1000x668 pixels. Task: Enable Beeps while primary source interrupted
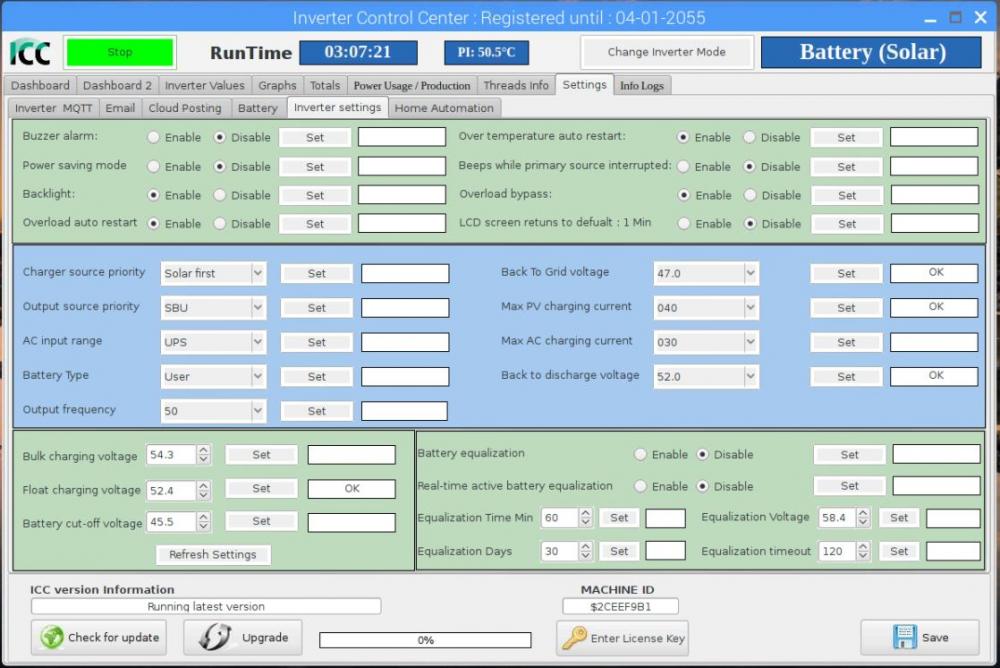684,167
